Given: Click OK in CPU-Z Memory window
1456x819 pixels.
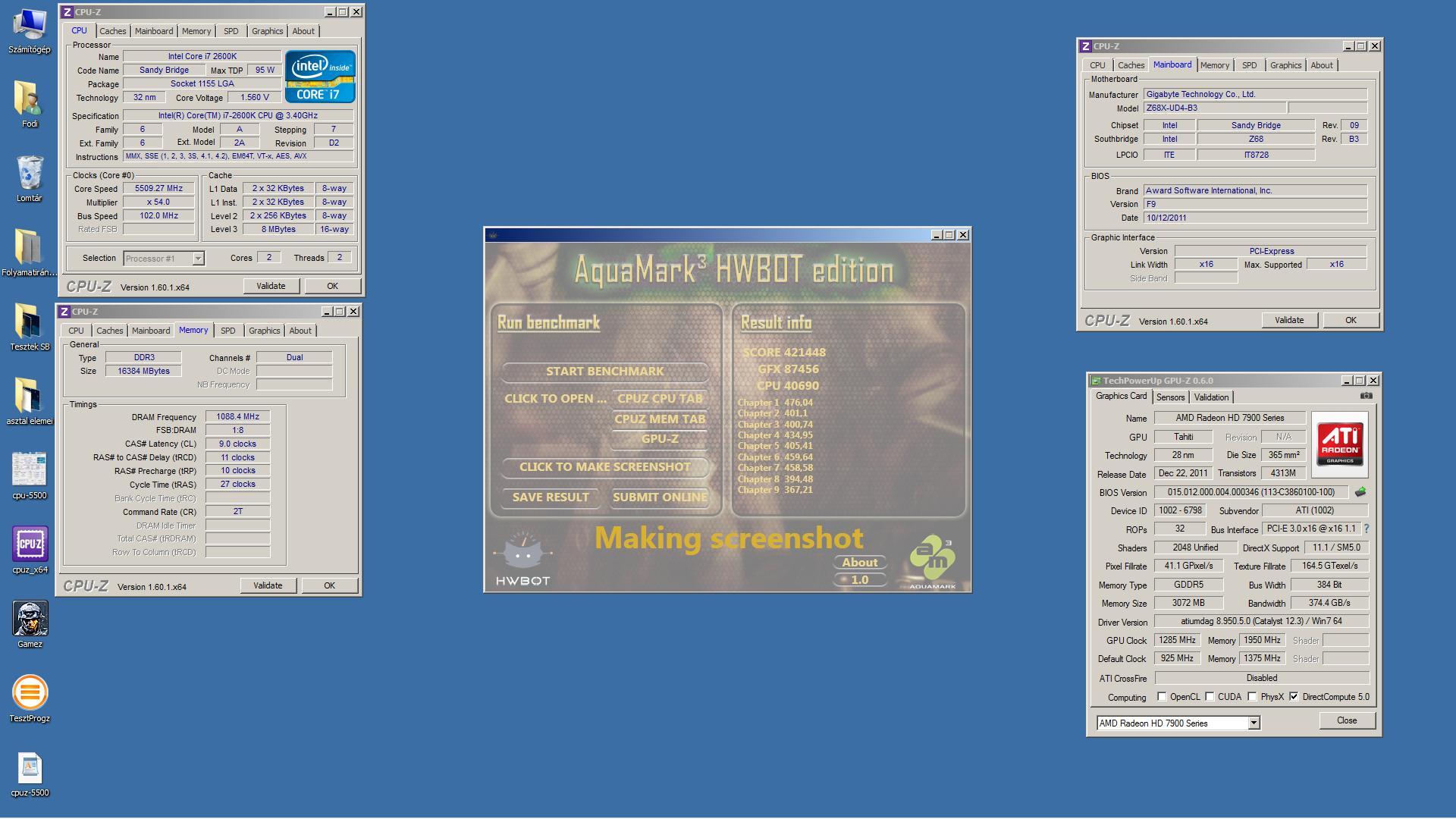Looking at the screenshot, I should (x=329, y=585).
